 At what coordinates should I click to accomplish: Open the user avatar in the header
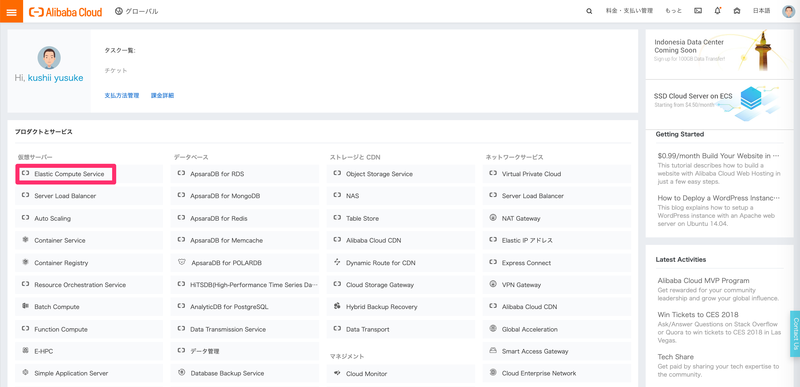click(x=788, y=11)
